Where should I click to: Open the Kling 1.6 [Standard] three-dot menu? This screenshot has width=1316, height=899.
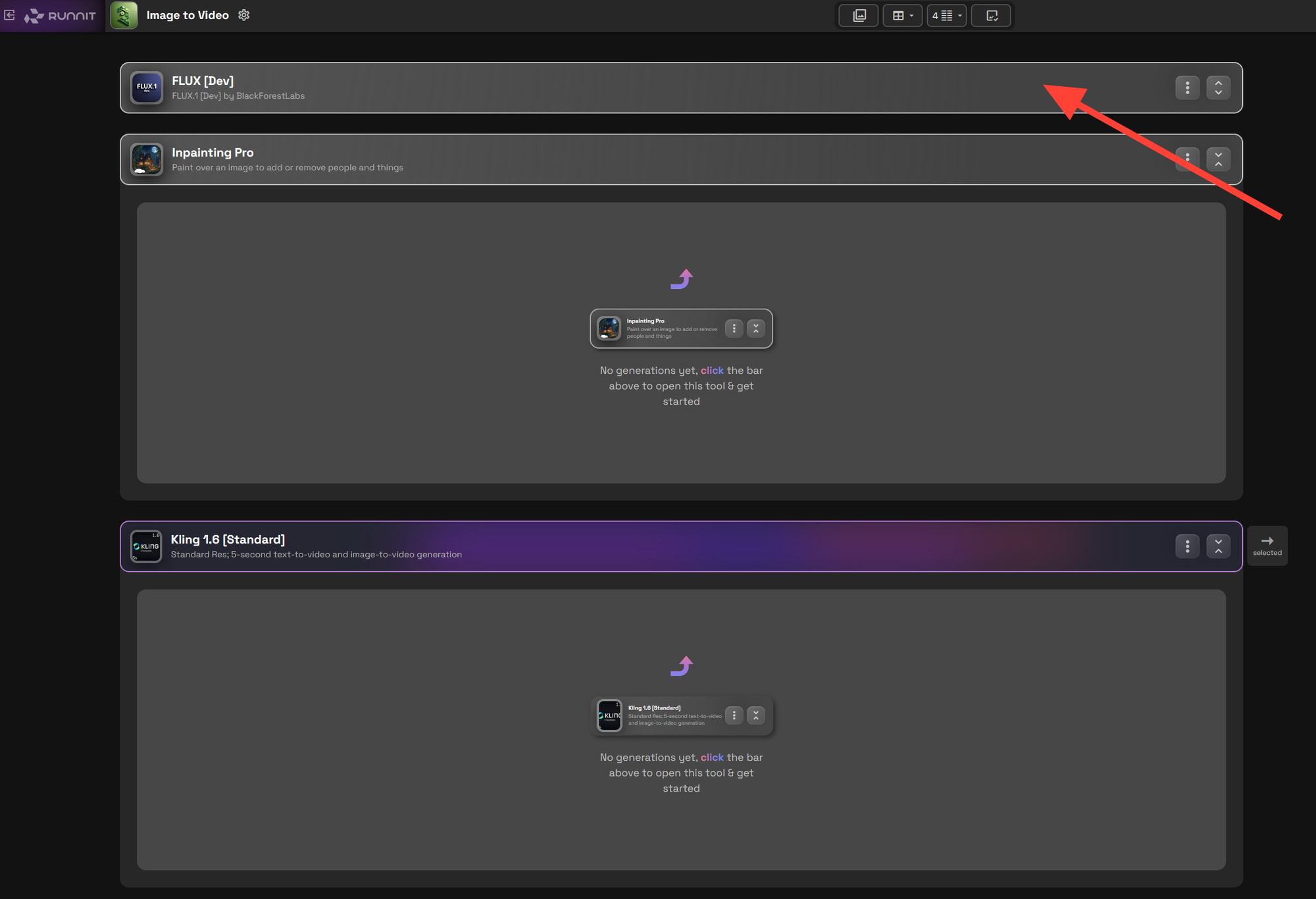pos(1187,546)
